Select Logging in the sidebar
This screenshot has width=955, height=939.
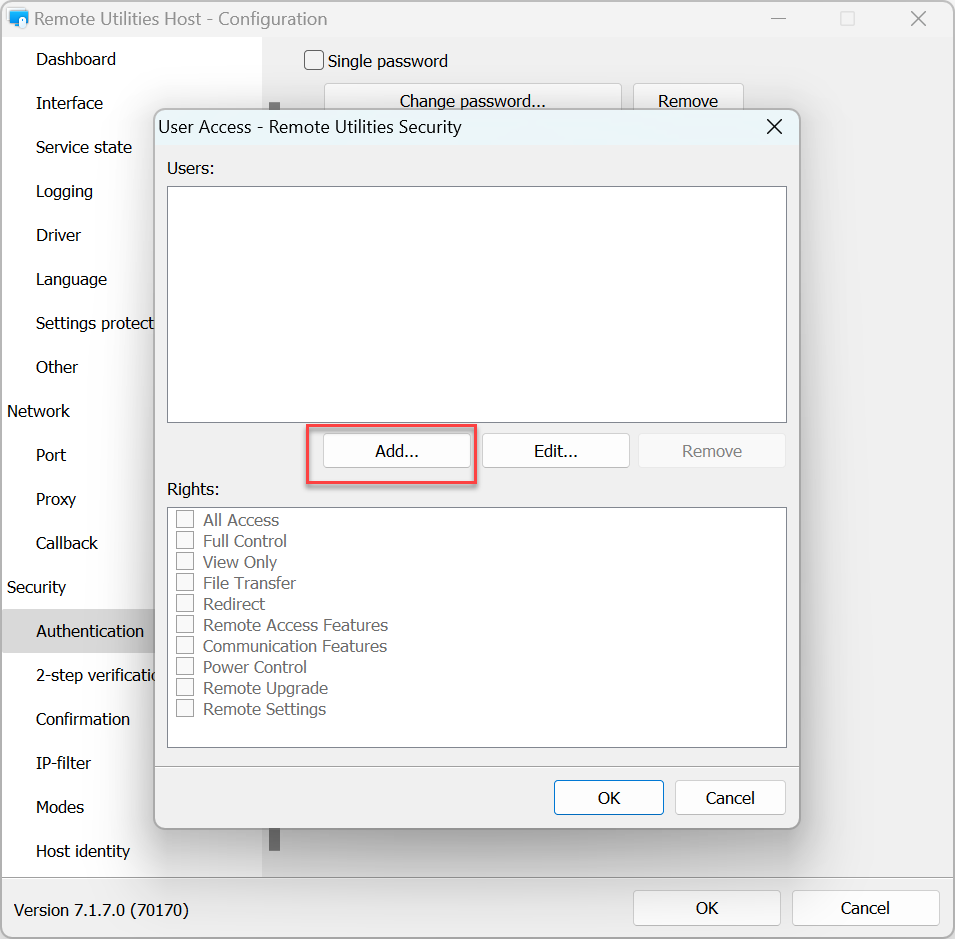pos(64,191)
